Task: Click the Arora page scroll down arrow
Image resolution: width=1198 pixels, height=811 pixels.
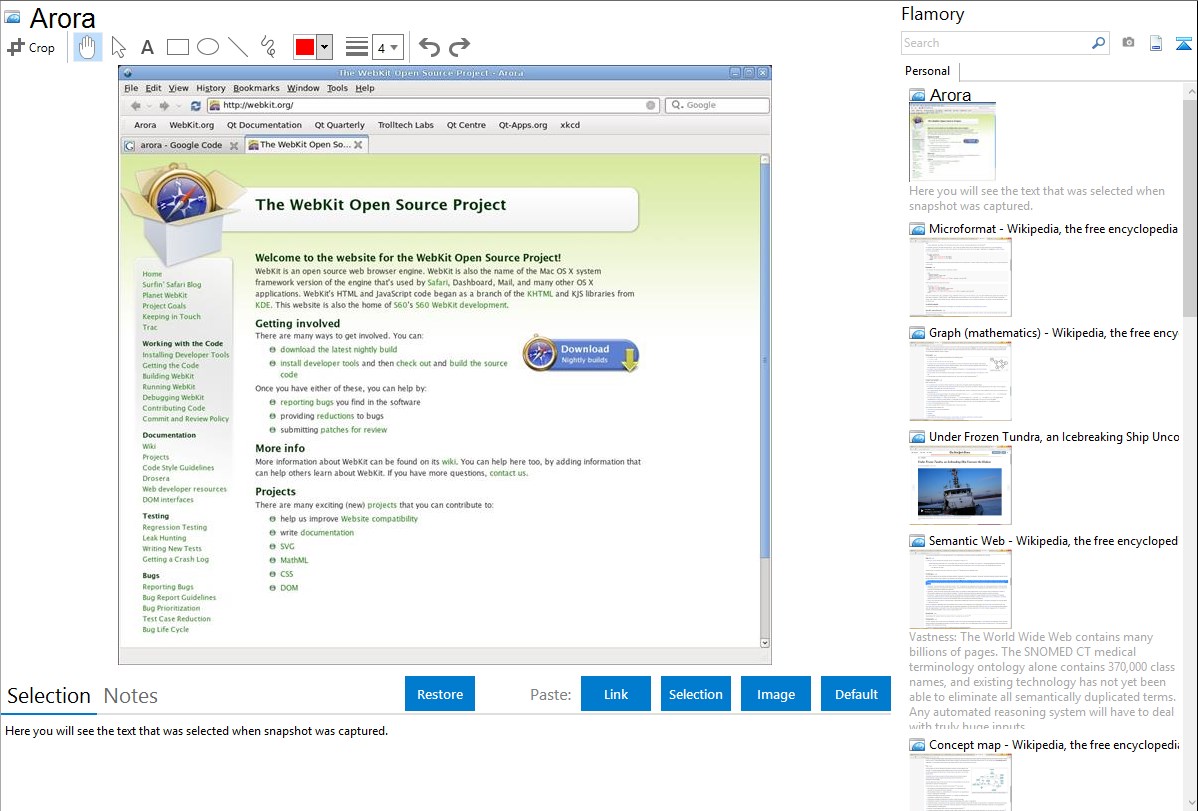Action: [765, 643]
